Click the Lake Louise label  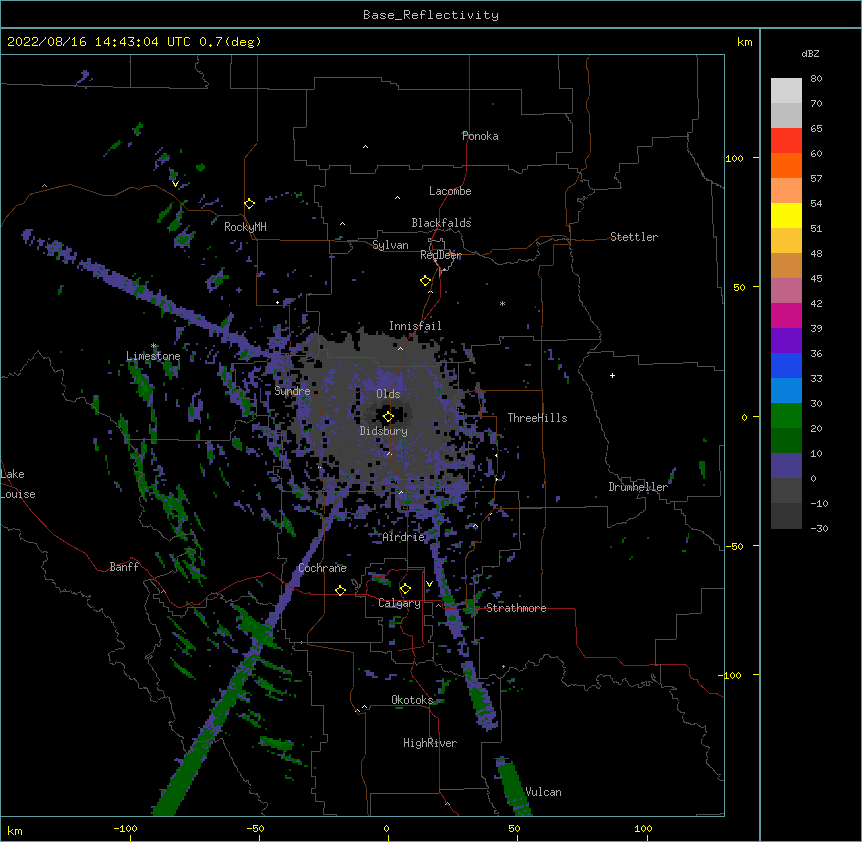point(18,484)
